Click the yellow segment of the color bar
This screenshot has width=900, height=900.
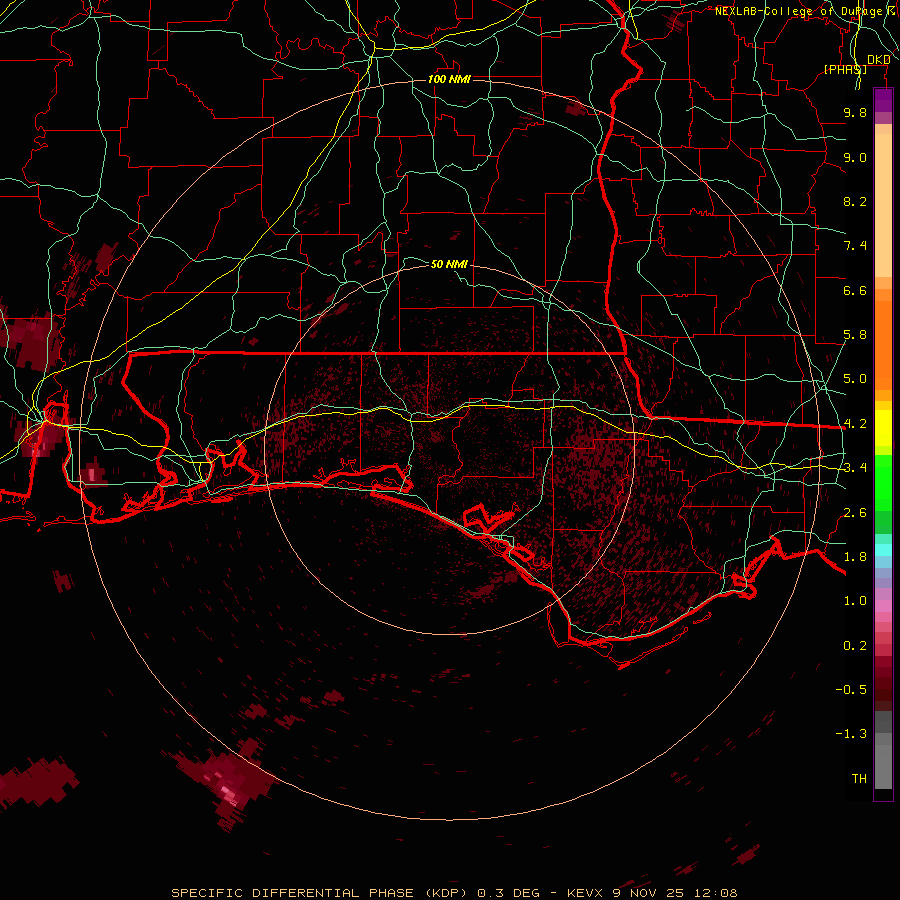click(883, 428)
